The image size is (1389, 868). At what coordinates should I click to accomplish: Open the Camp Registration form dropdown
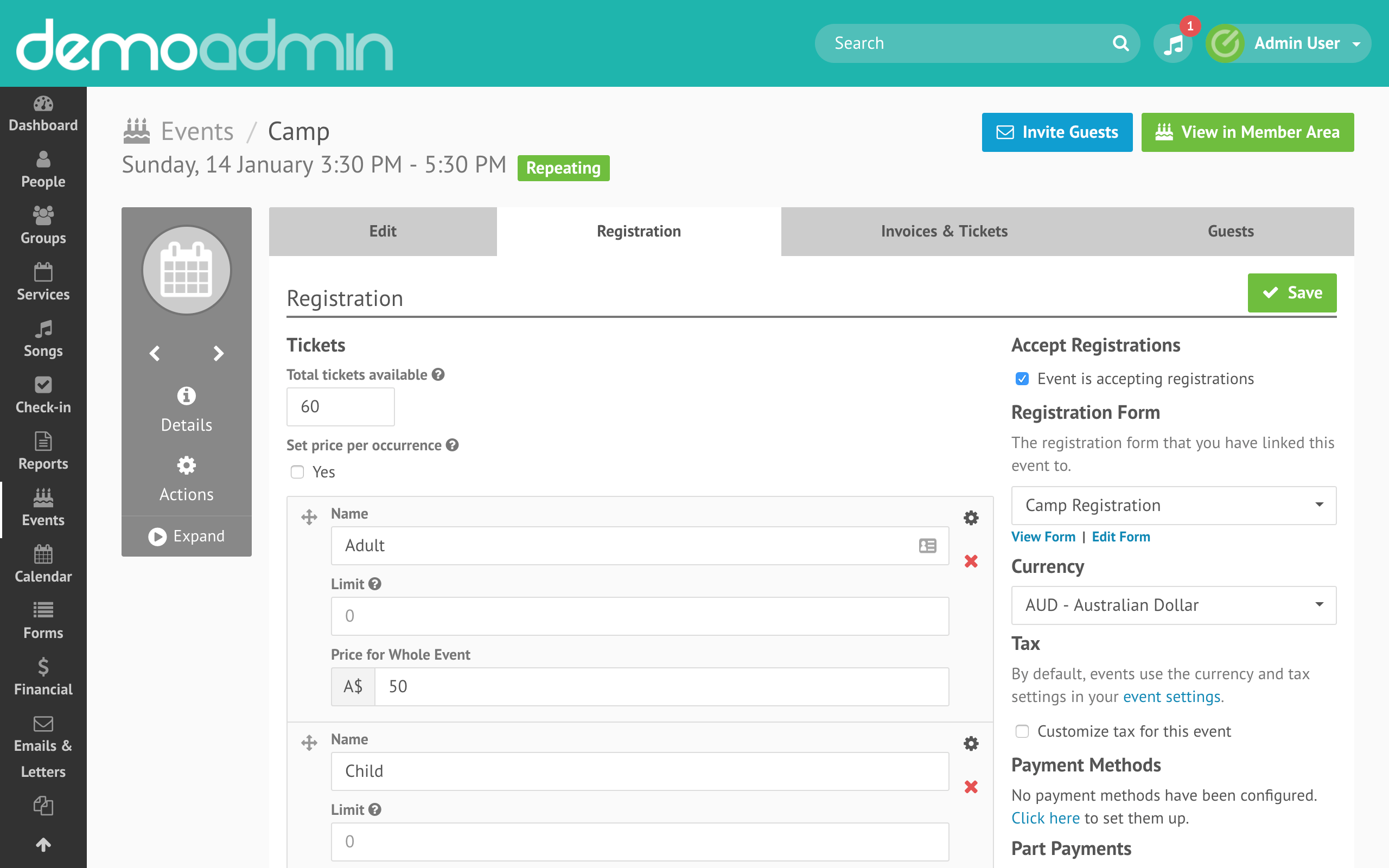pyautogui.click(x=1173, y=505)
